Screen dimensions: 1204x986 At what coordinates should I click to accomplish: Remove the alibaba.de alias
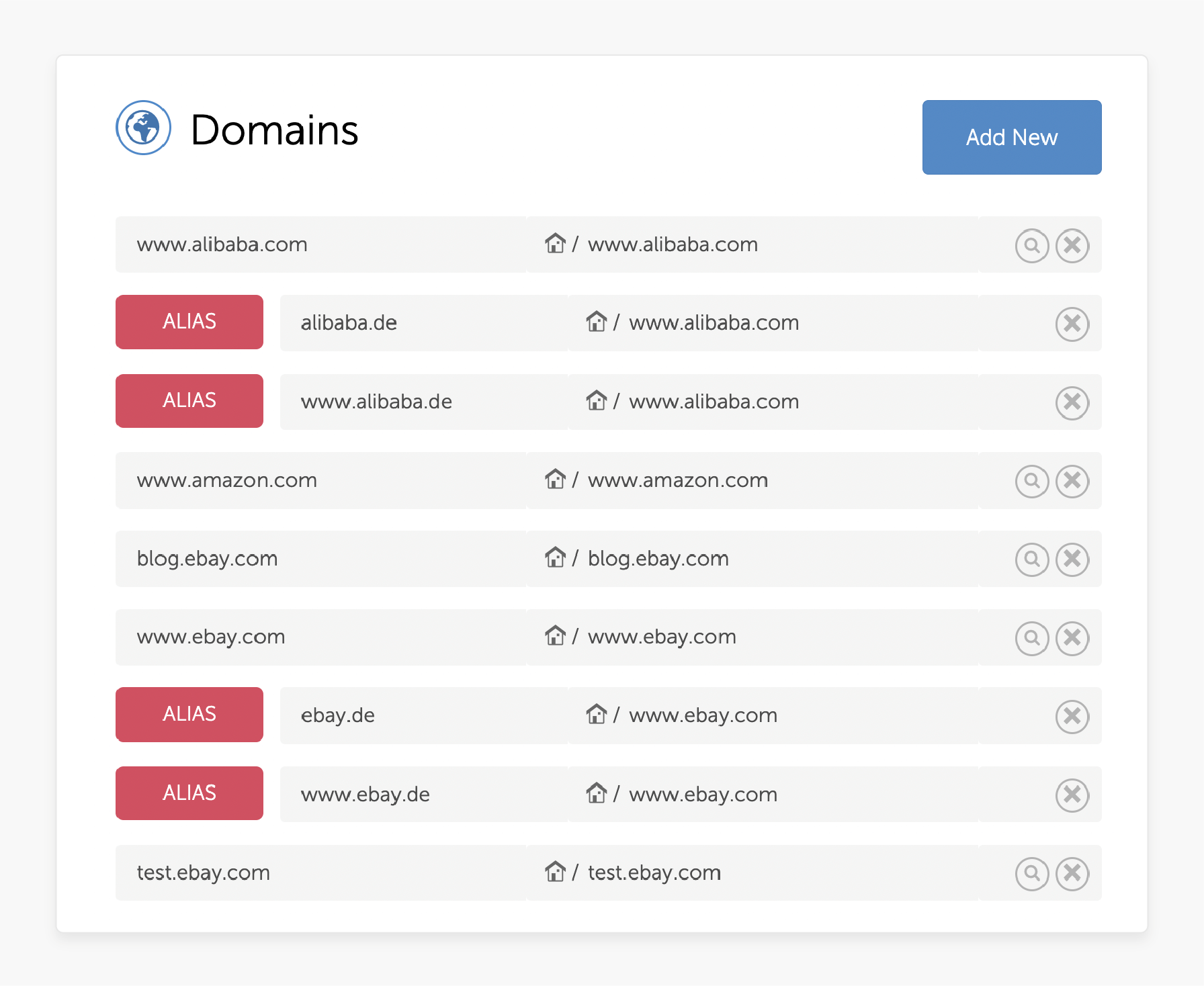click(1072, 324)
